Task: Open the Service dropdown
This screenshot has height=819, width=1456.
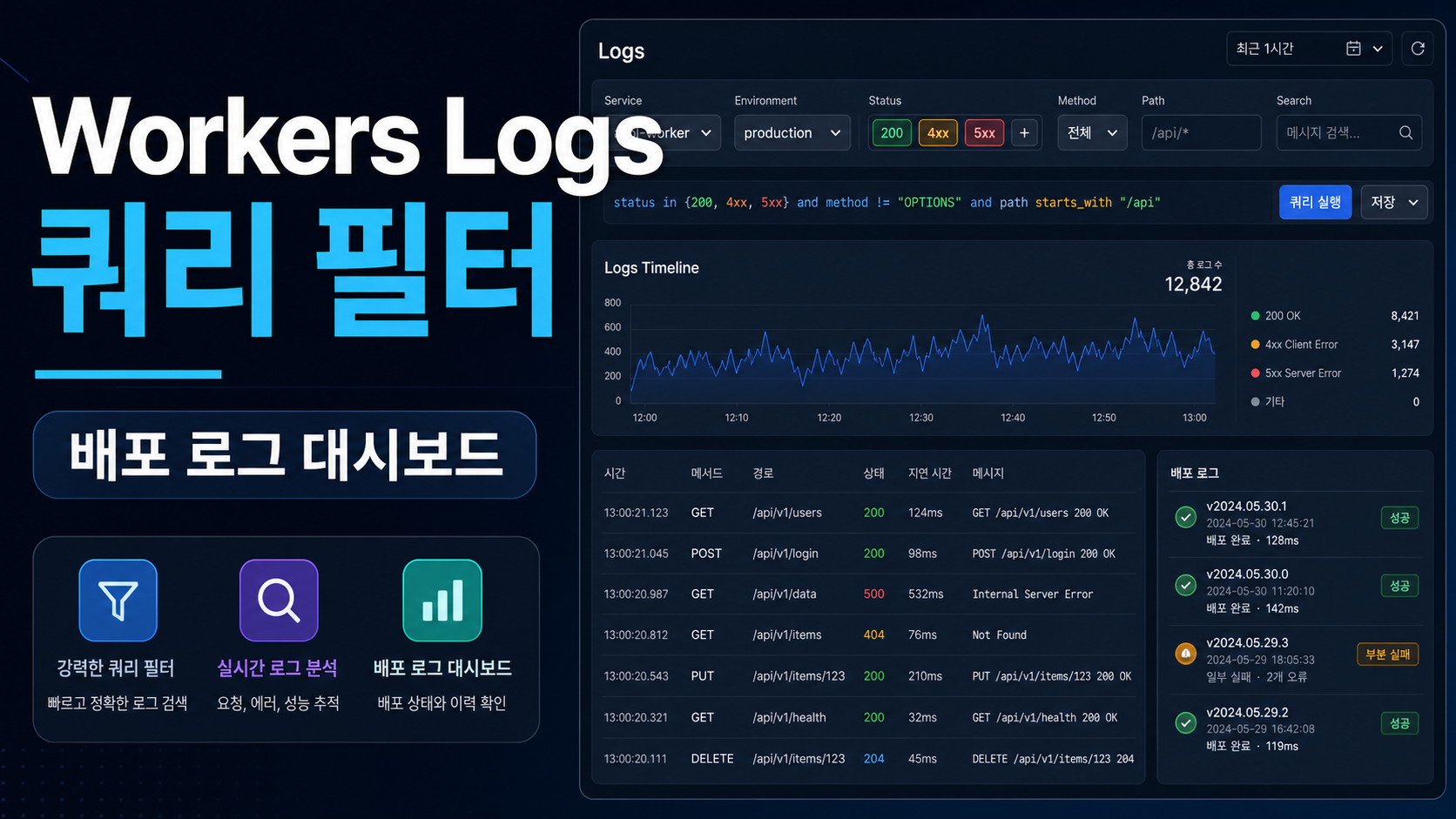Action: point(663,133)
